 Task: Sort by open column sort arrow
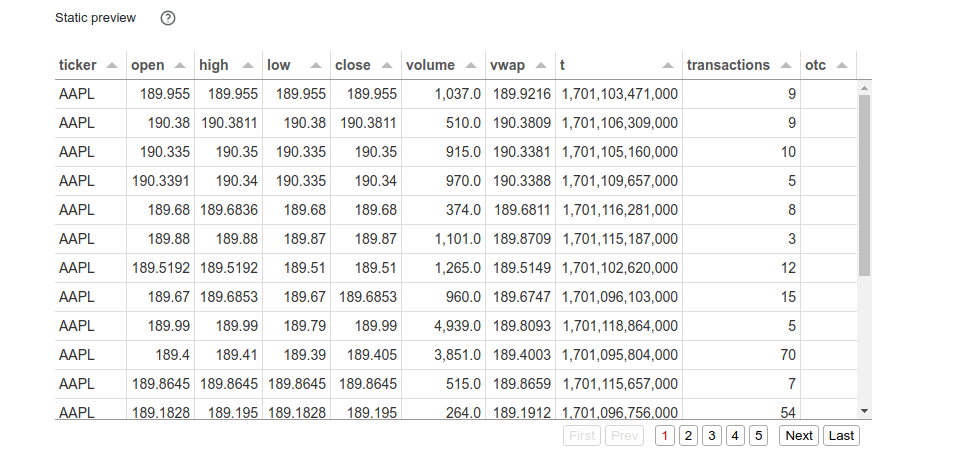click(x=179, y=65)
